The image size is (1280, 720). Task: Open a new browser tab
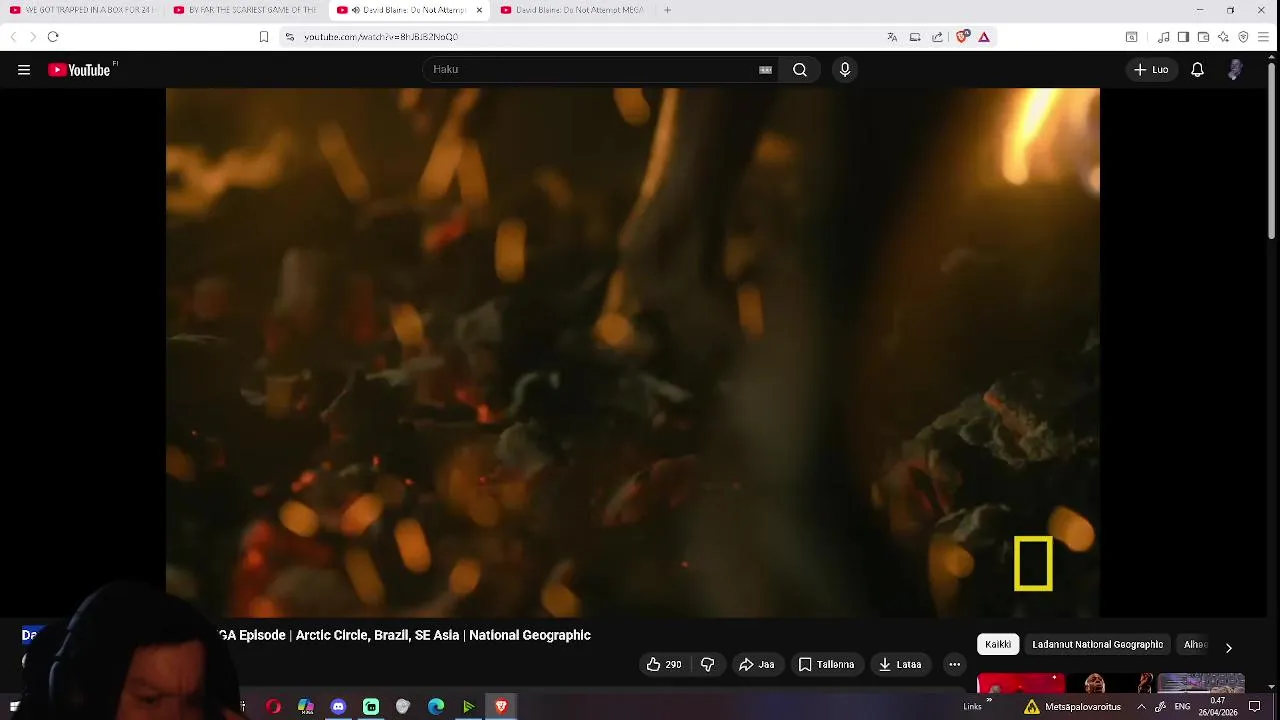click(x=667, y=10)
